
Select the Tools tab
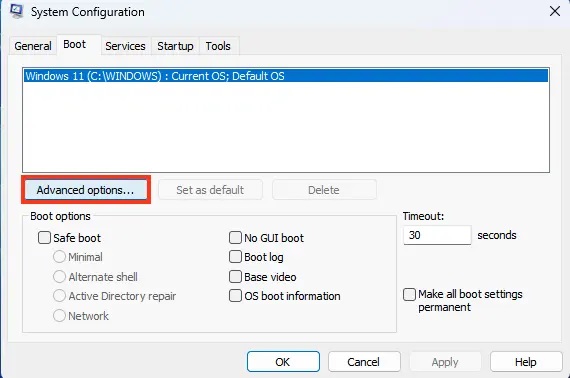[x=218, y=46]
